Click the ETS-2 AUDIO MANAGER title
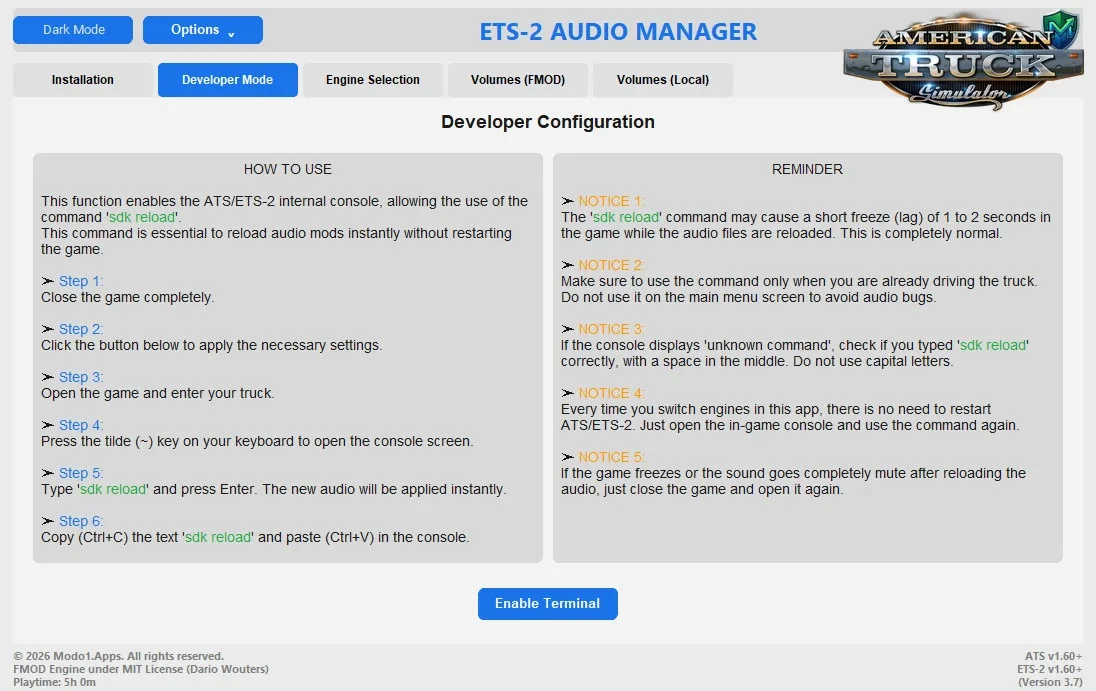This screenshot has width=1096, height=691. (x=618, y=31)
